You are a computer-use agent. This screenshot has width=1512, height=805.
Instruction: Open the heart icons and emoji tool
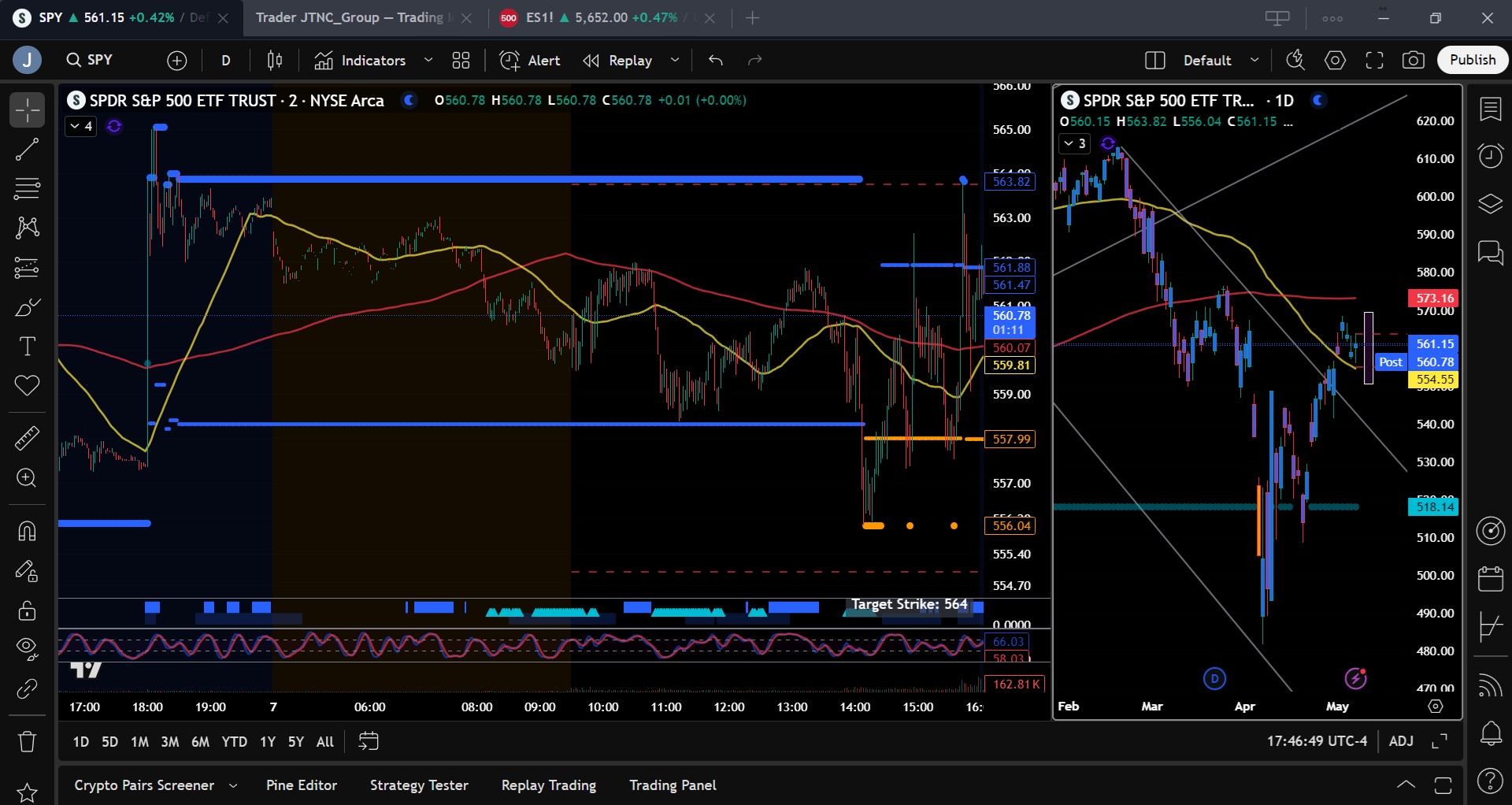(x=27, y=386)
